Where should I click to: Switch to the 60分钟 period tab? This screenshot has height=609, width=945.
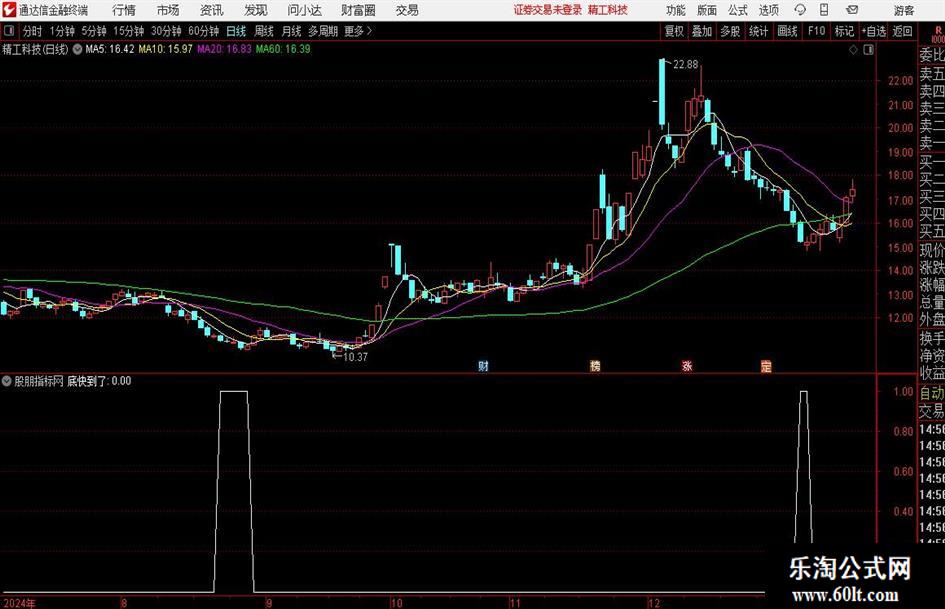(x=203, y=31)
